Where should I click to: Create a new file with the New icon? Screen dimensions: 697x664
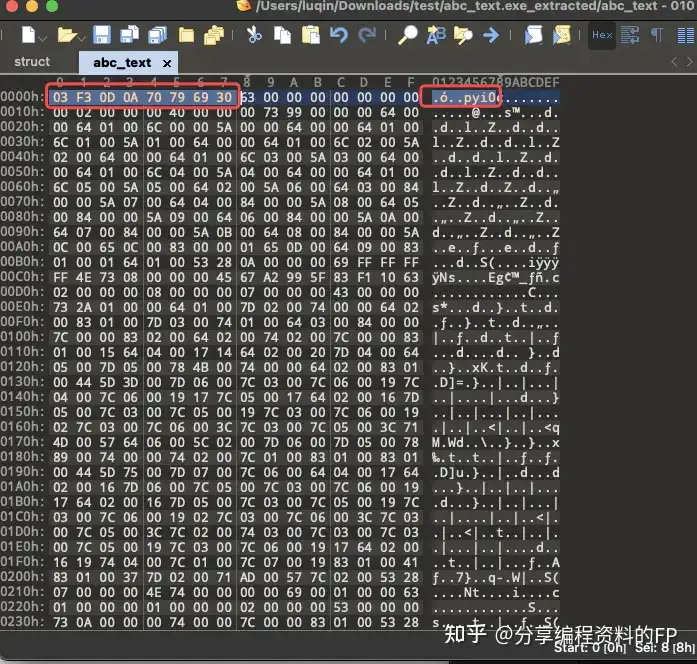point(28,35)
